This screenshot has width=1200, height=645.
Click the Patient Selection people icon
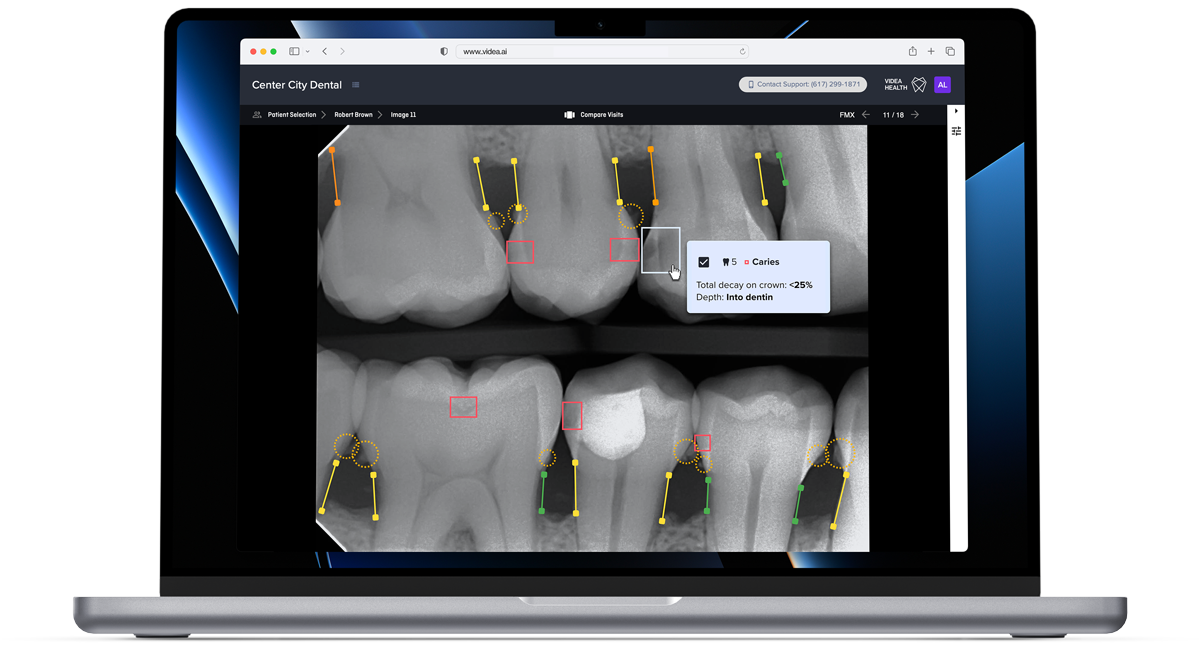257,114
